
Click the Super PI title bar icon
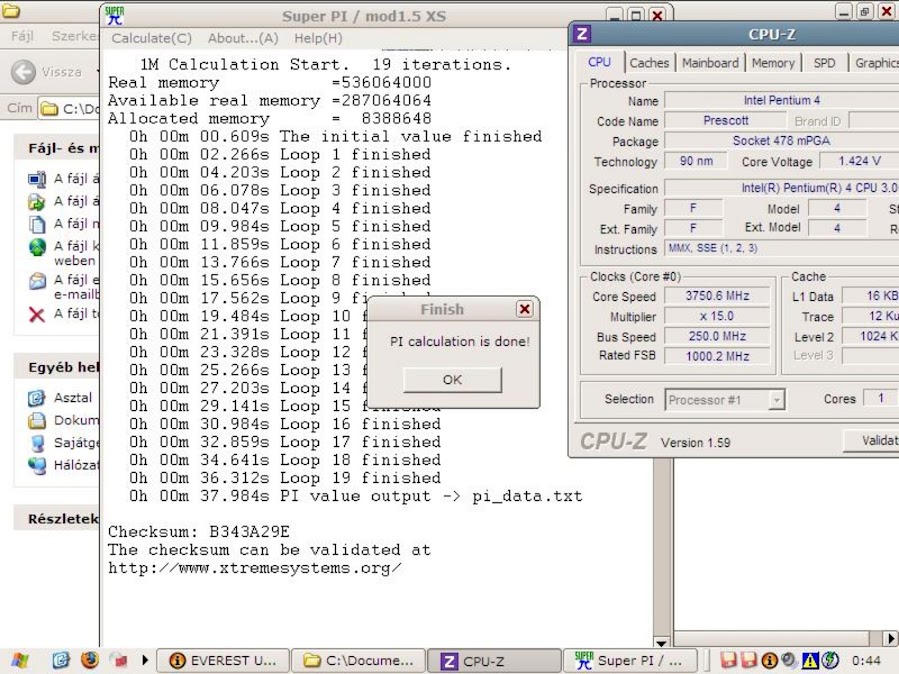click(x=115, y=16)
